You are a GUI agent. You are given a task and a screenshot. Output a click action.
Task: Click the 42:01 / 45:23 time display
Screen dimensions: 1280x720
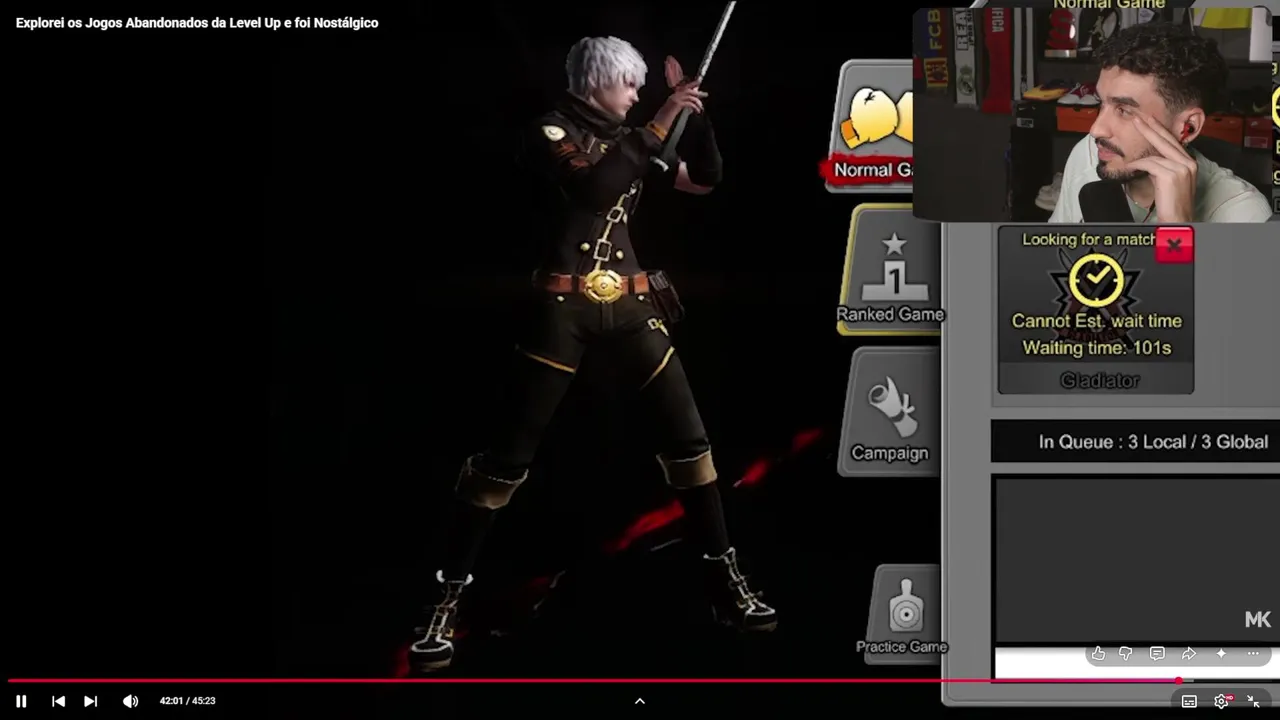(187, 701)
